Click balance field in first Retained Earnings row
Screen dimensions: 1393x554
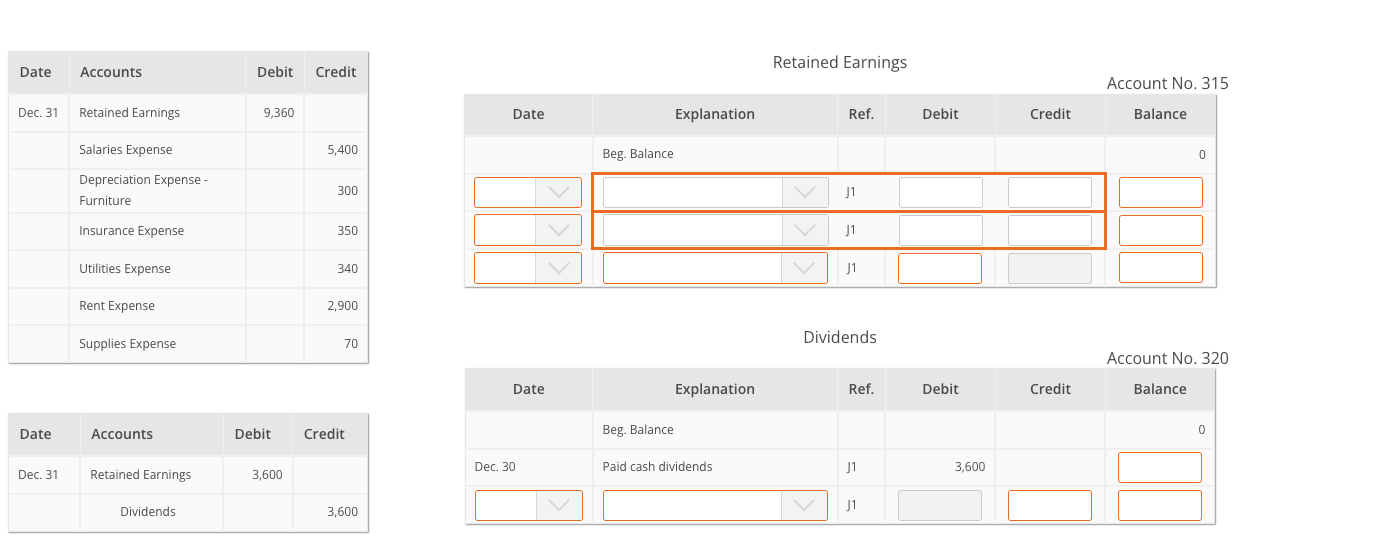click(x=1160, y=192)
